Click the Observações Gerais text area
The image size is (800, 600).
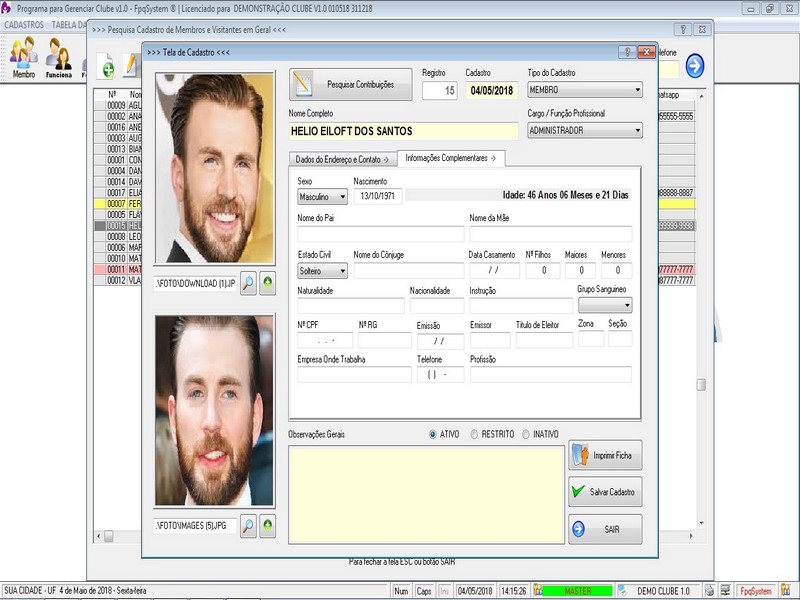pos(426,494)
